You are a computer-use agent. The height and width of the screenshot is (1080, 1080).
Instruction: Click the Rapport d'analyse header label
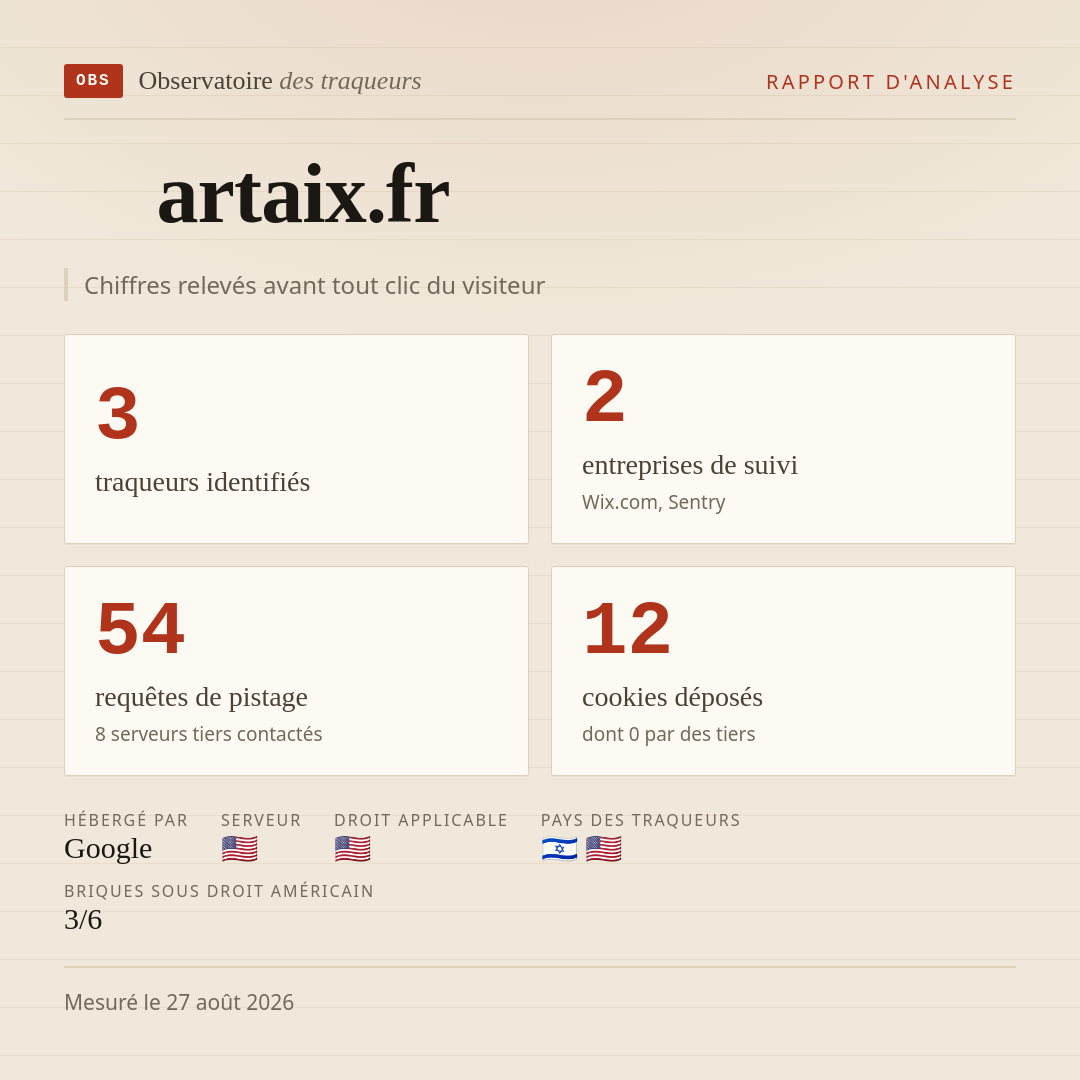(890, 82)
